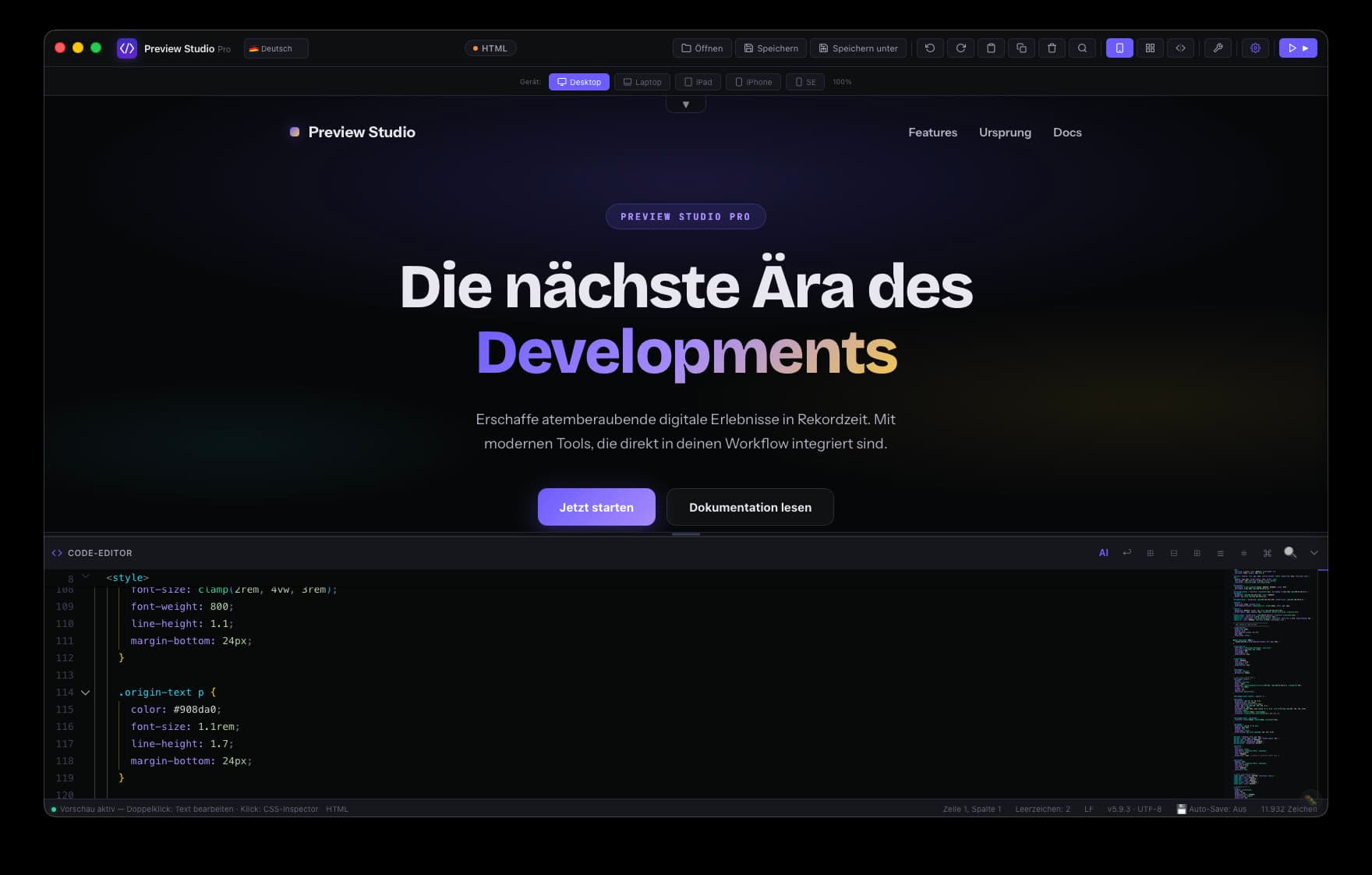Collapse the device bar with down triangle

point(686,105)
